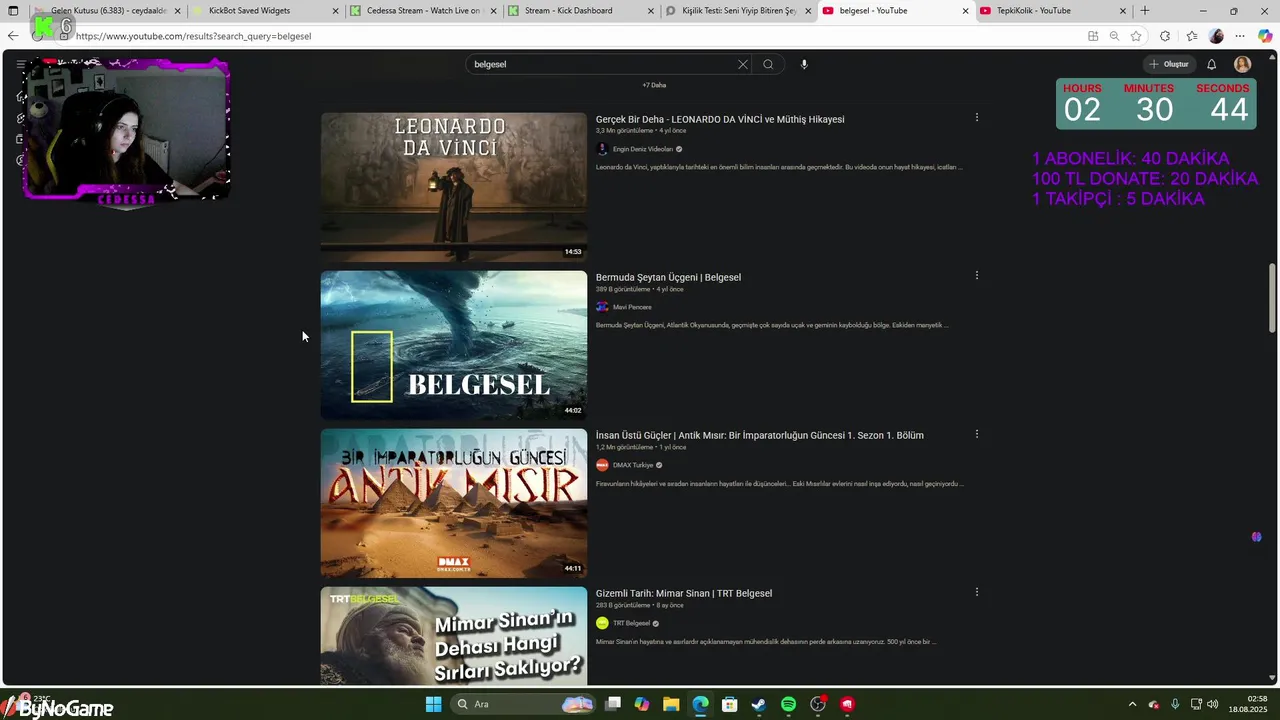Screen dimensions: 1280x720
Task: Visit DMAX Türkiye channel
Action: click(633, 465)
